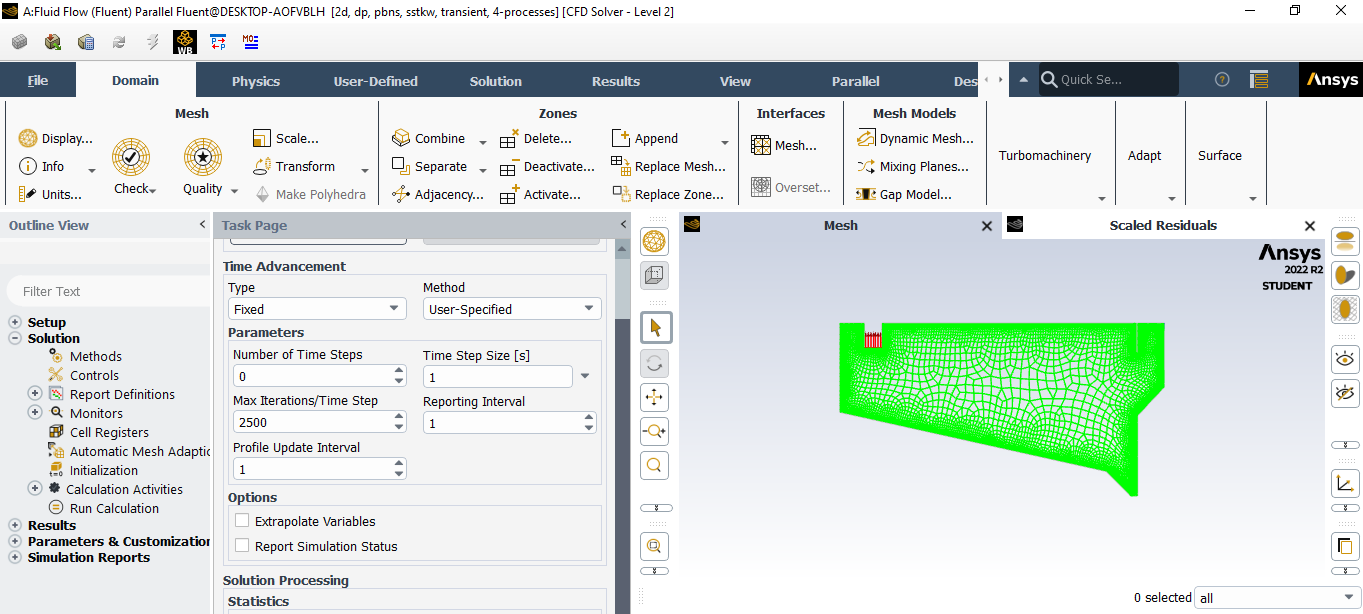
Task: Choose the pointer select tool in the viewport toolbar
Action: pos(654,327)
